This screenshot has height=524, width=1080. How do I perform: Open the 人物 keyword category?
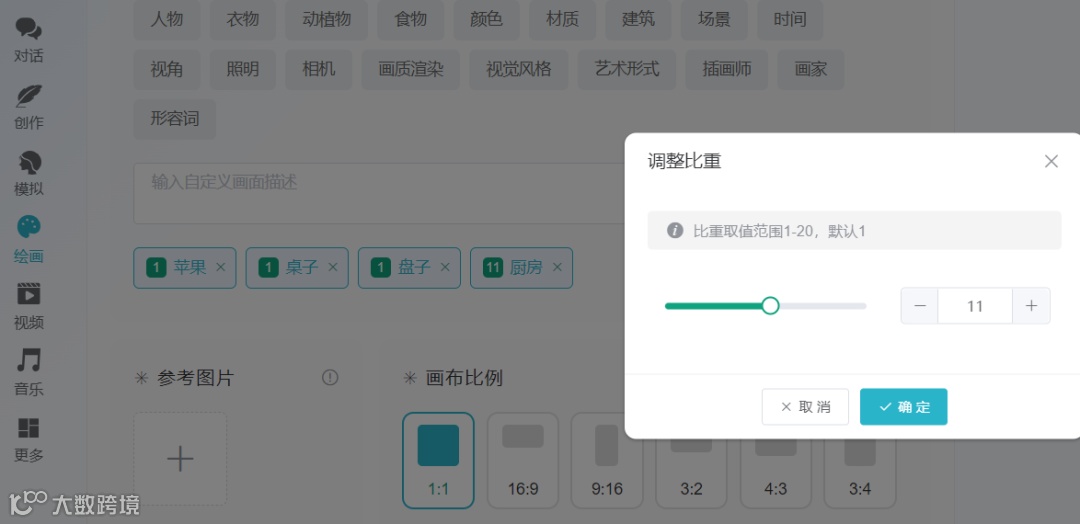click(x=167, y=19)
